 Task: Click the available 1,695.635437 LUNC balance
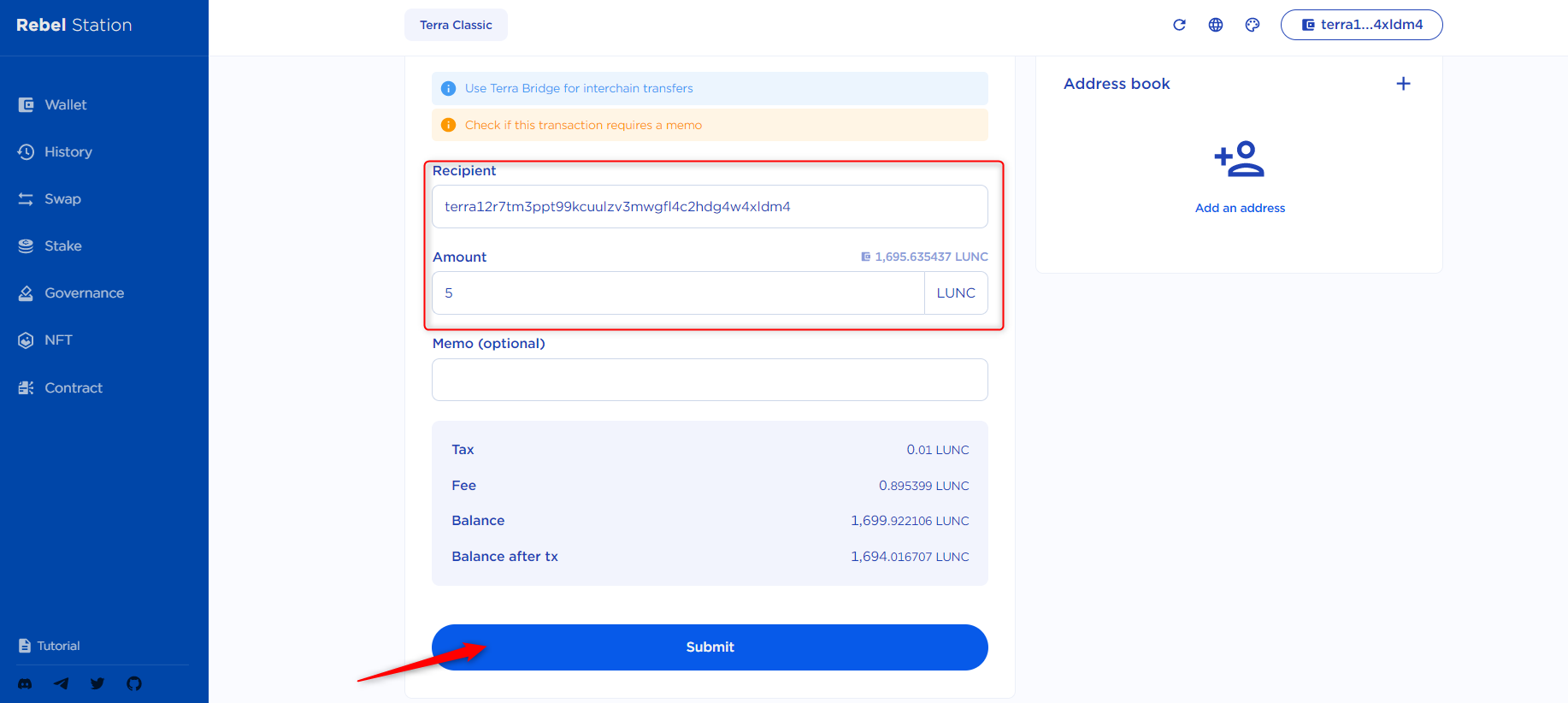[x=924, y=257]
